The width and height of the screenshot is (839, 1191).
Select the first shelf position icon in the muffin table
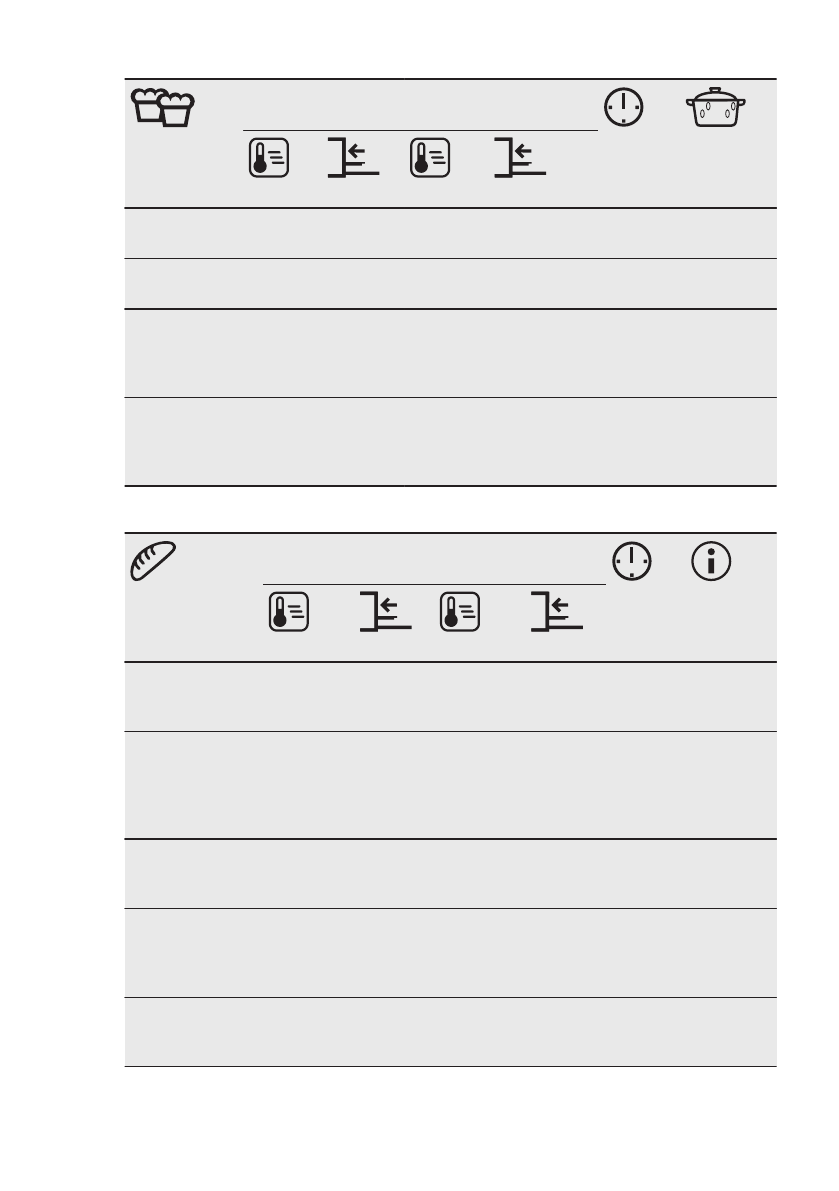point(353,158)
